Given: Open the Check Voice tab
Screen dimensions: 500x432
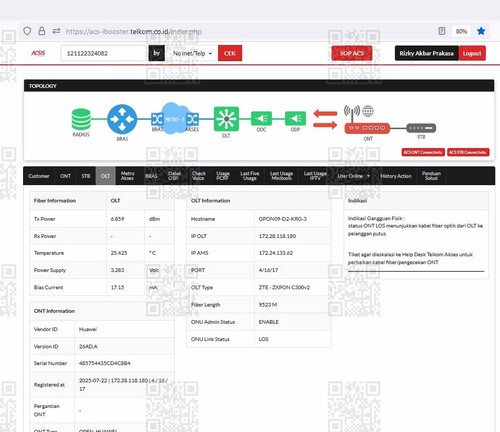Looking at the screenshot, I should (x=198, y=176).
